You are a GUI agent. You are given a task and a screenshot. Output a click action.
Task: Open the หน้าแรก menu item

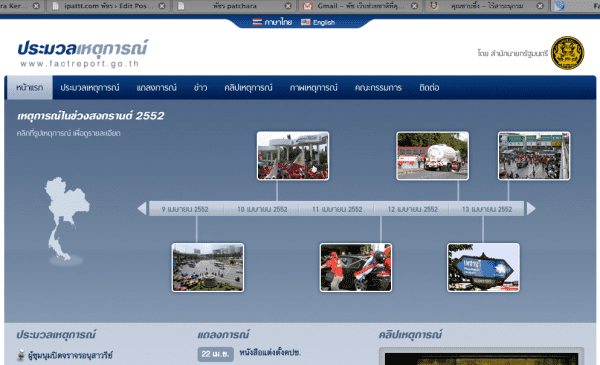click(30, 88)
